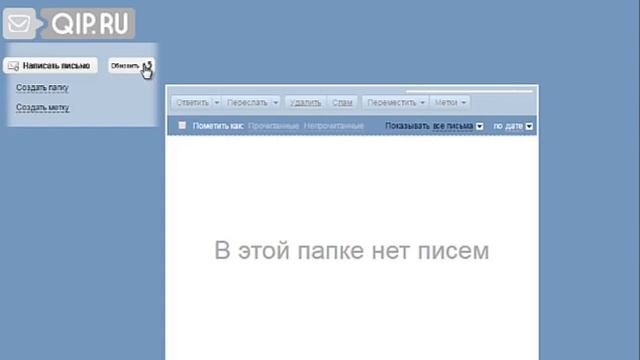
Task: Expand the Ответить dropdown arrow
Action: coord(217,102)
